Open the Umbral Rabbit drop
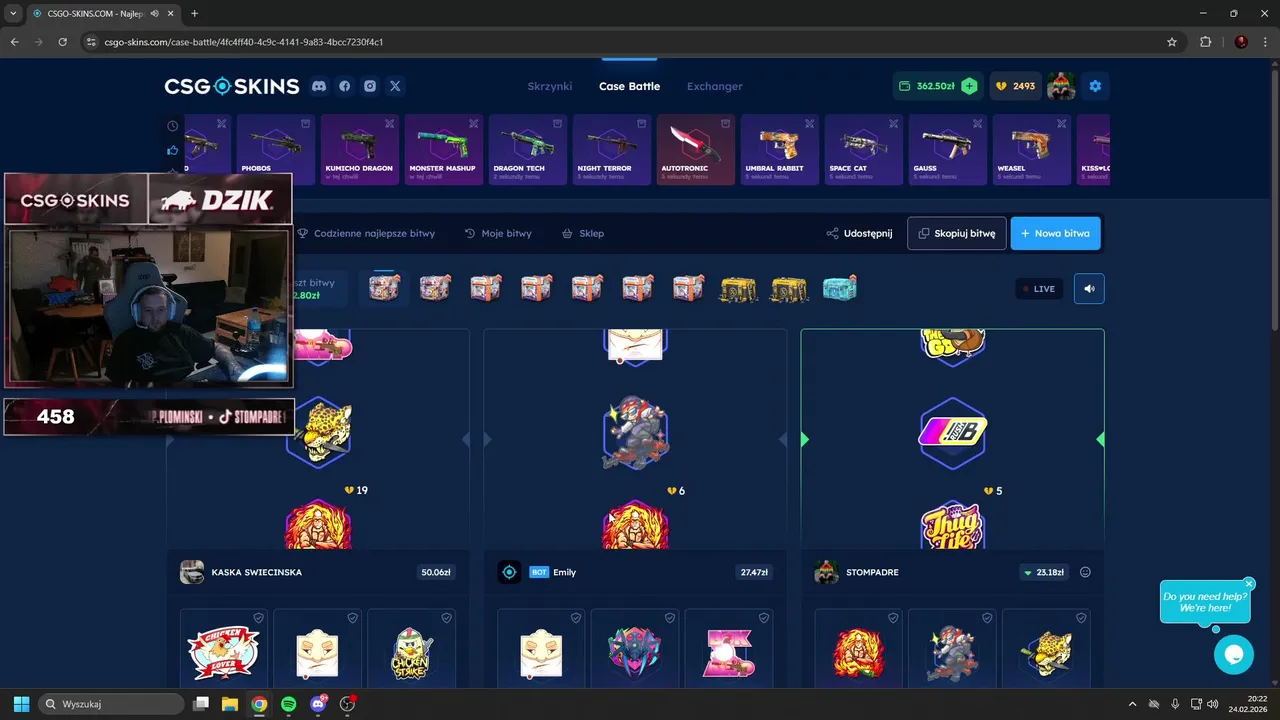Screen dimensions: 1280x720 [x=780, y=150]
